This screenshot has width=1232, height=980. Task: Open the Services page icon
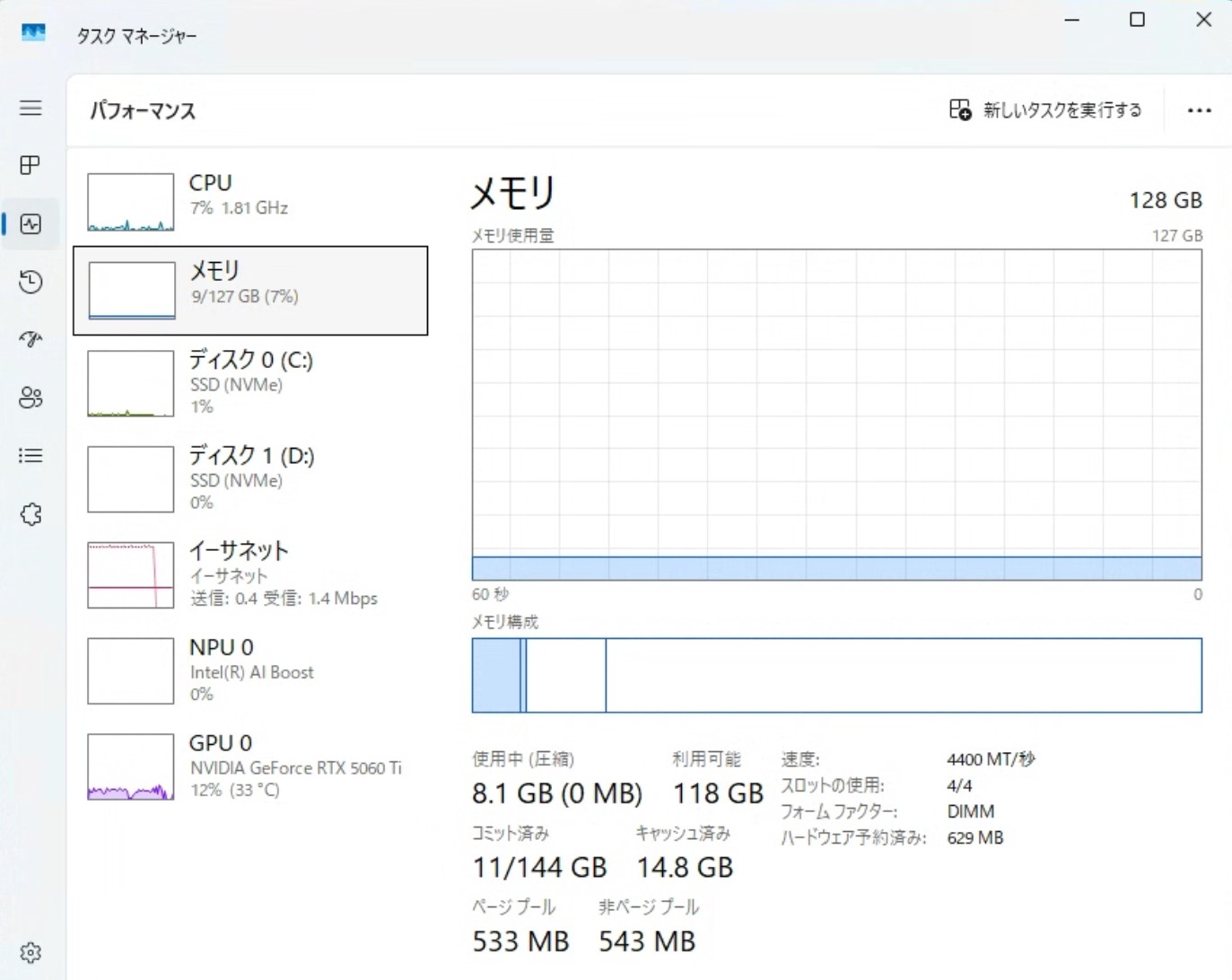pyautogui.click(x=31, y=514)
